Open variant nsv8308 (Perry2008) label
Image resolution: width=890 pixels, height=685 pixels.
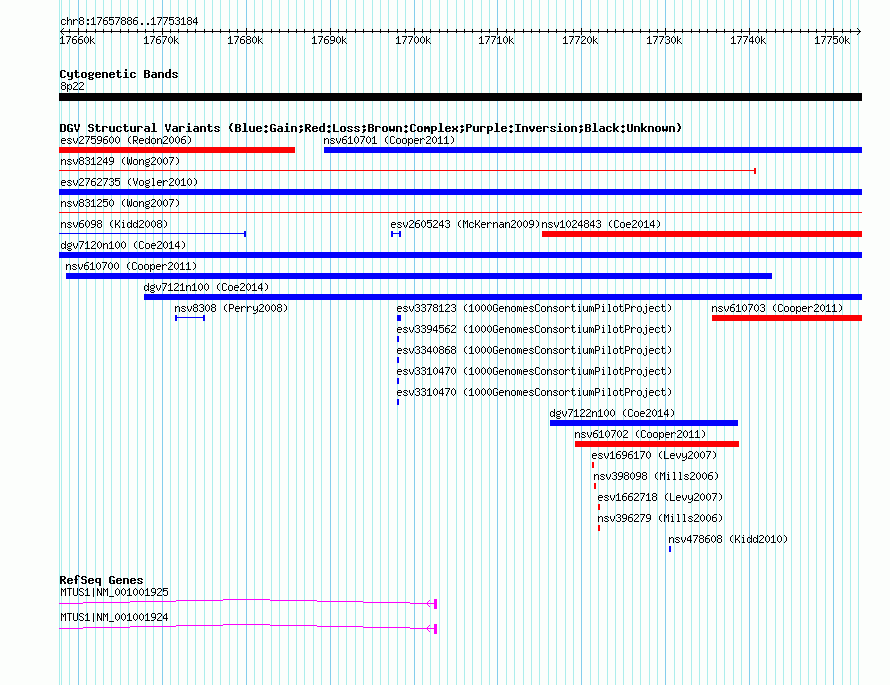coord(231,308)
